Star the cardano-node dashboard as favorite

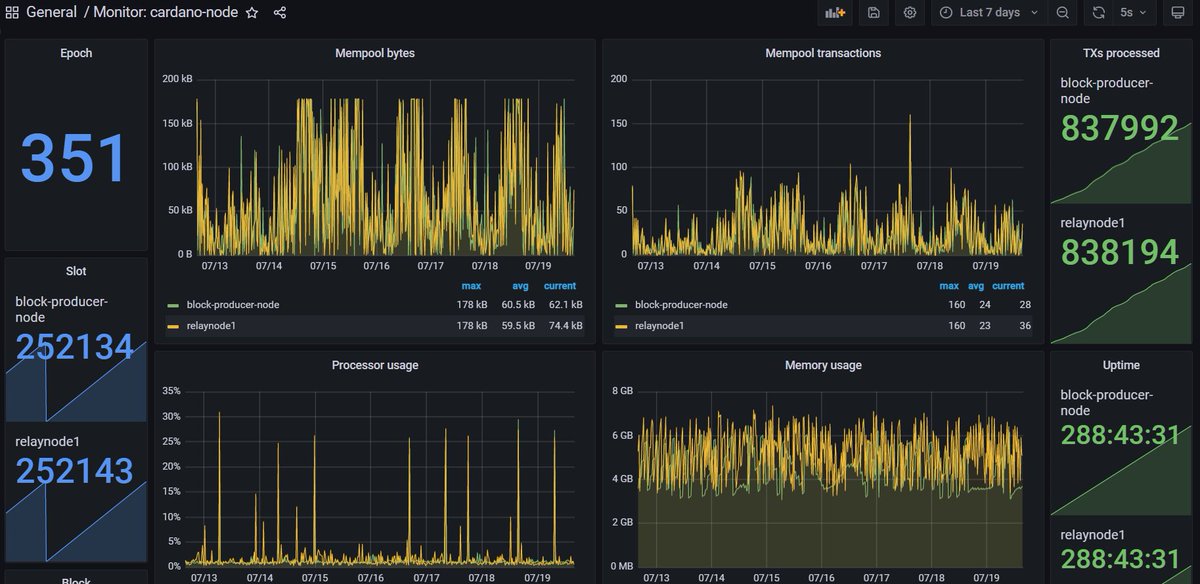(252, 13)
